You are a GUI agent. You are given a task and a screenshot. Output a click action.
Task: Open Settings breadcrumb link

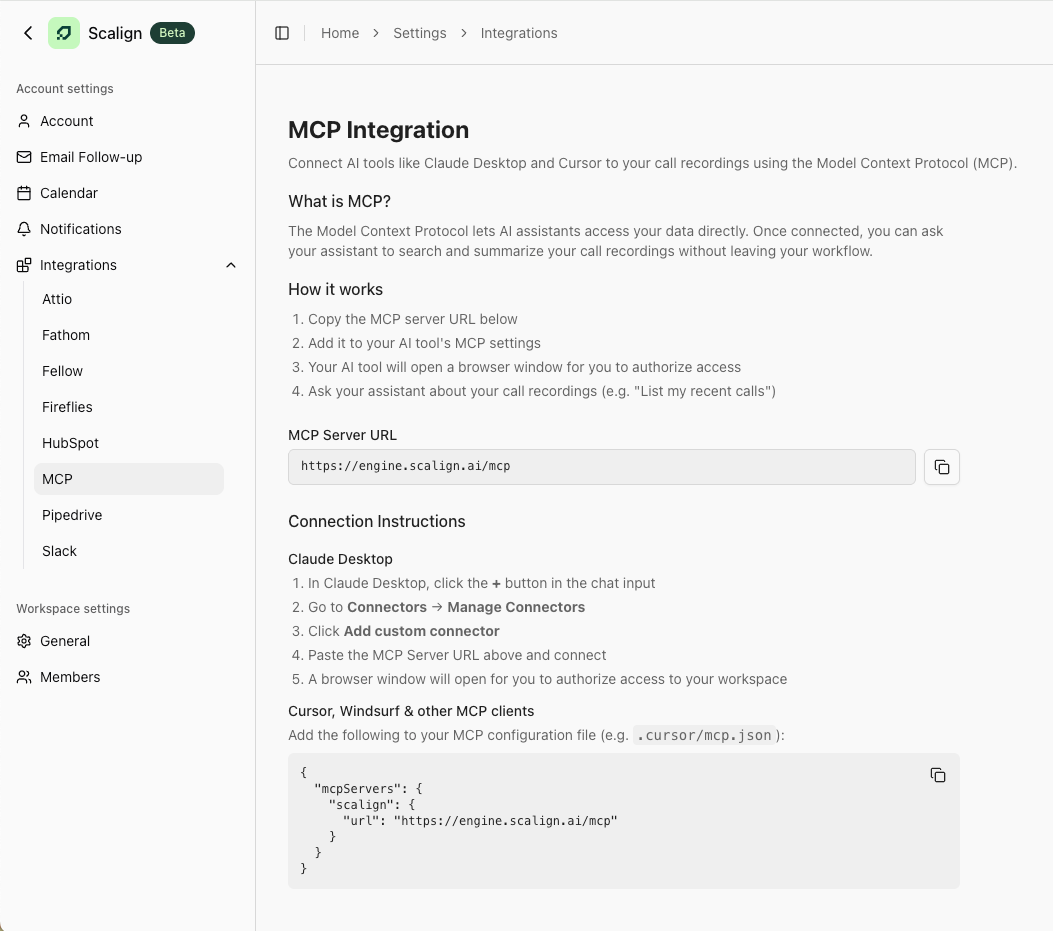pyautogui.click(x=420, y=33)
